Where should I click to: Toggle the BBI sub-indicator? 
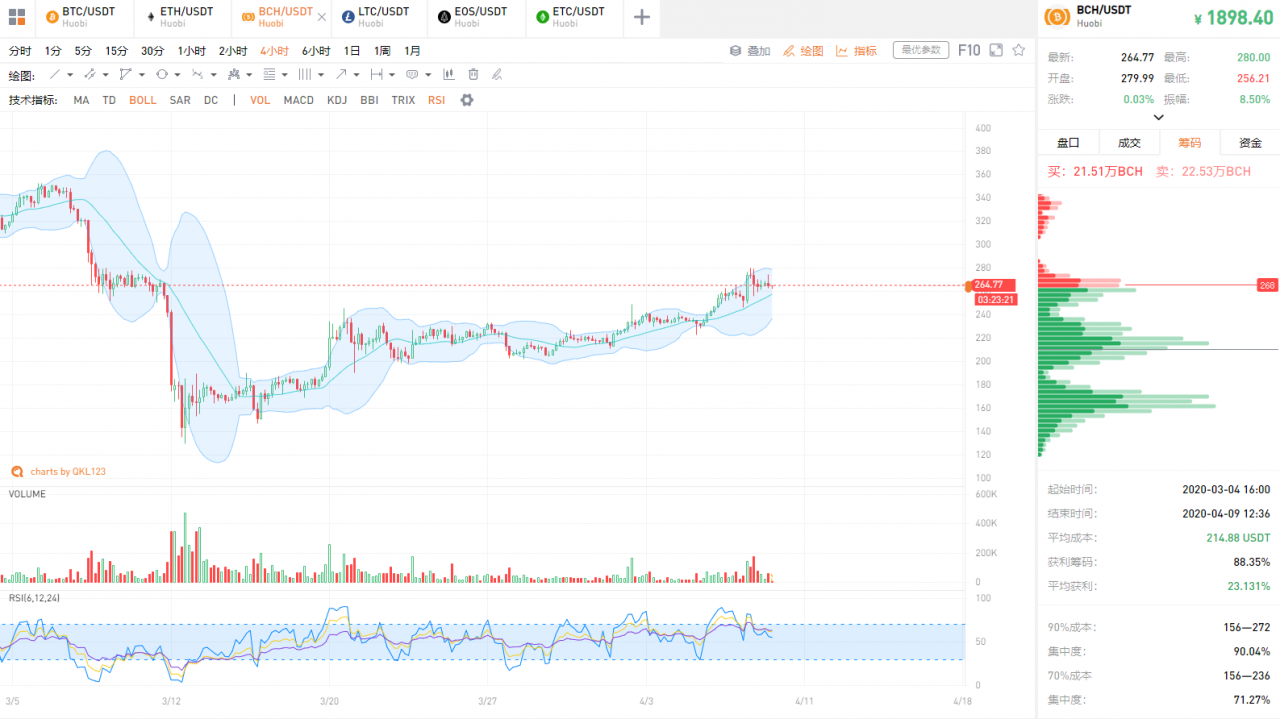click(369, 100)
